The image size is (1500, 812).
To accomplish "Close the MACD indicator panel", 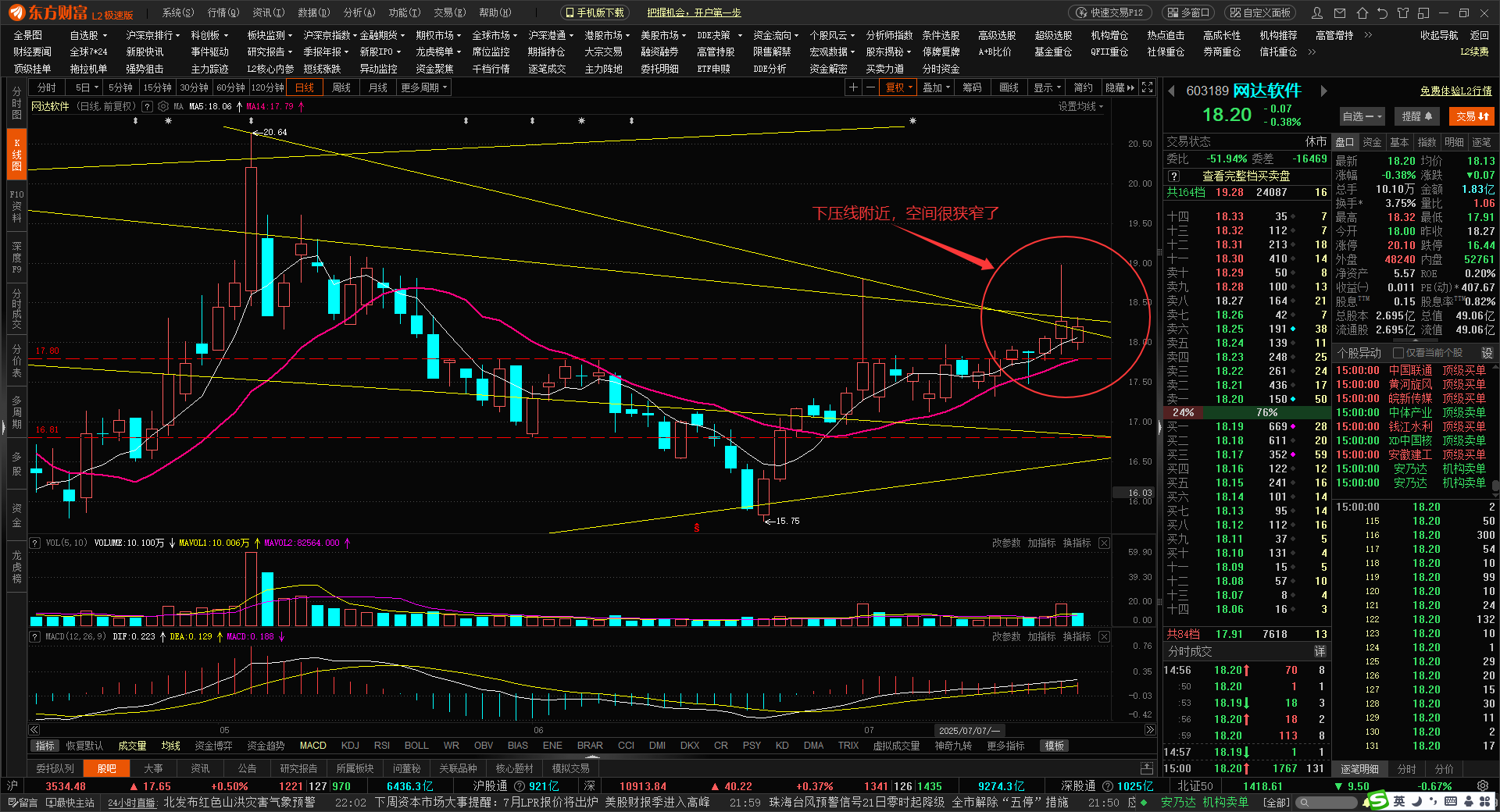I will (1104, 636).
